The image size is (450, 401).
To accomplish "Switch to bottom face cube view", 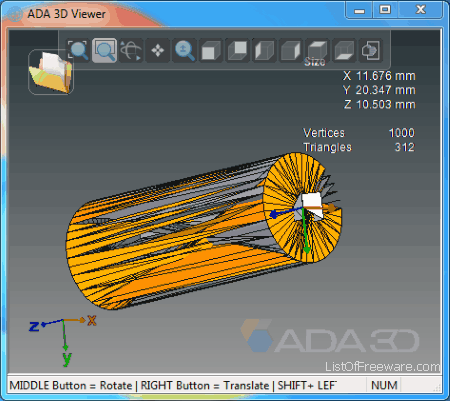I will [344, 51].
